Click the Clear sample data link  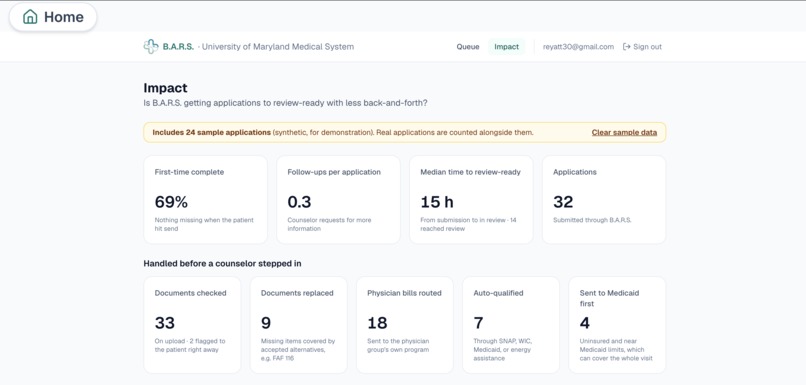click(x=624, y=132)
